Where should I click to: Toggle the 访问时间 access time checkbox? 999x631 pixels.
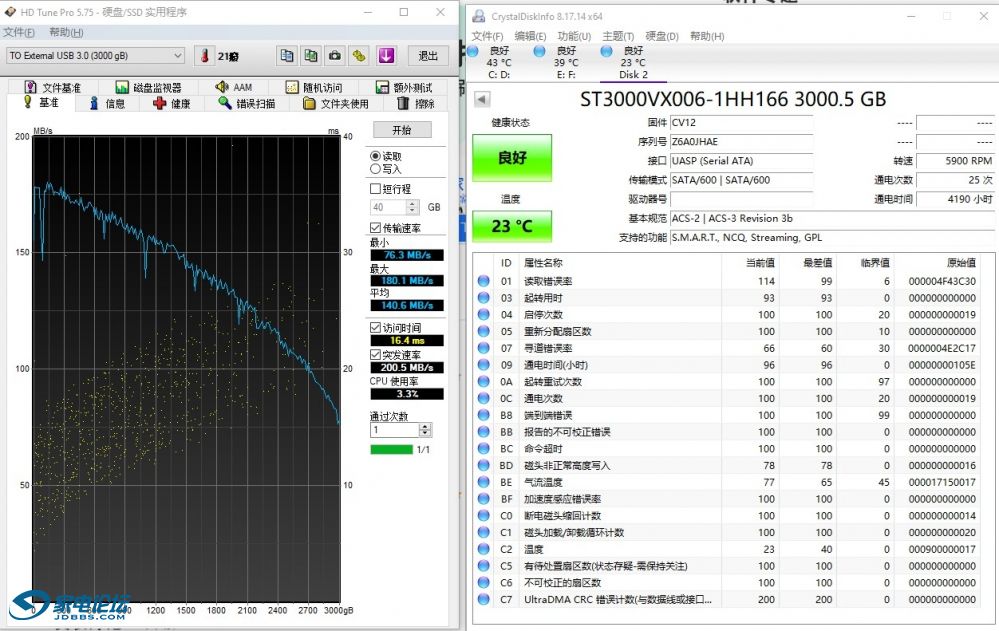(375, 328)
